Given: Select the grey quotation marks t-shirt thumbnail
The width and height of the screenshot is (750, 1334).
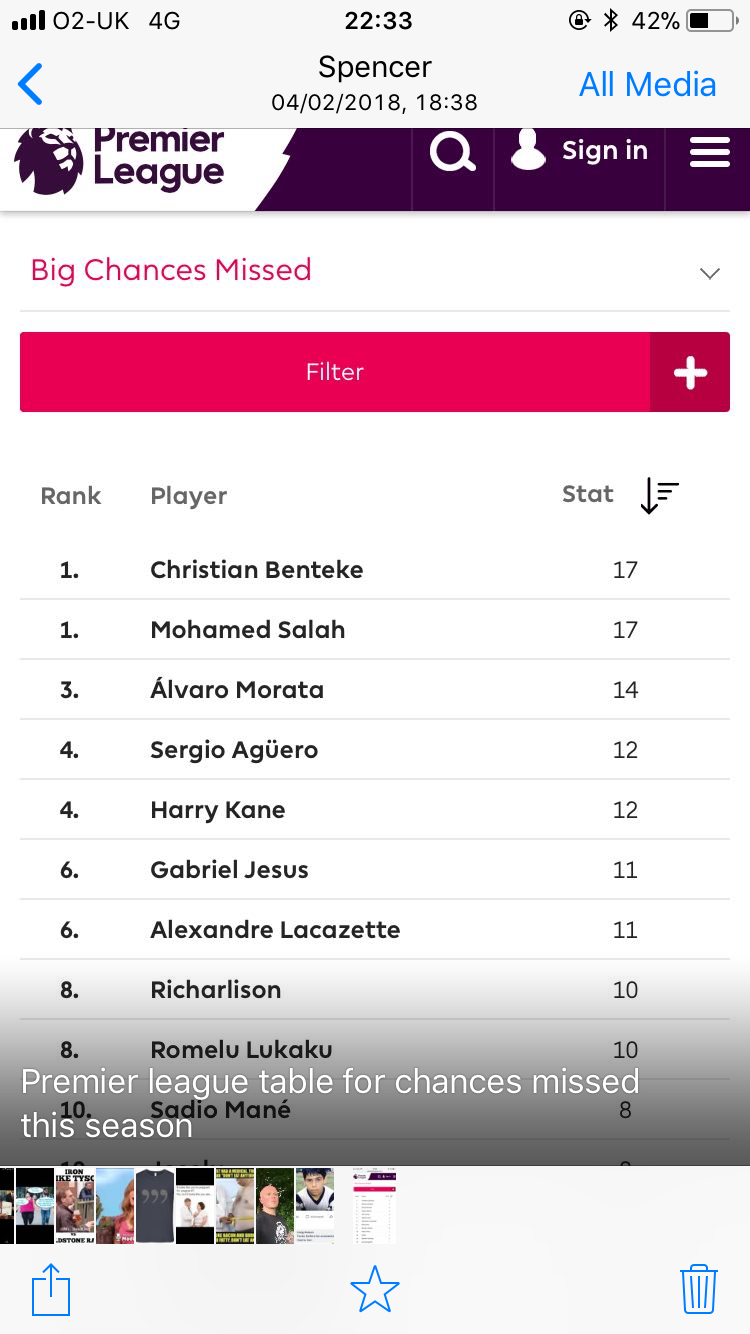Looking at the screenshot, I should point(155,1205).
